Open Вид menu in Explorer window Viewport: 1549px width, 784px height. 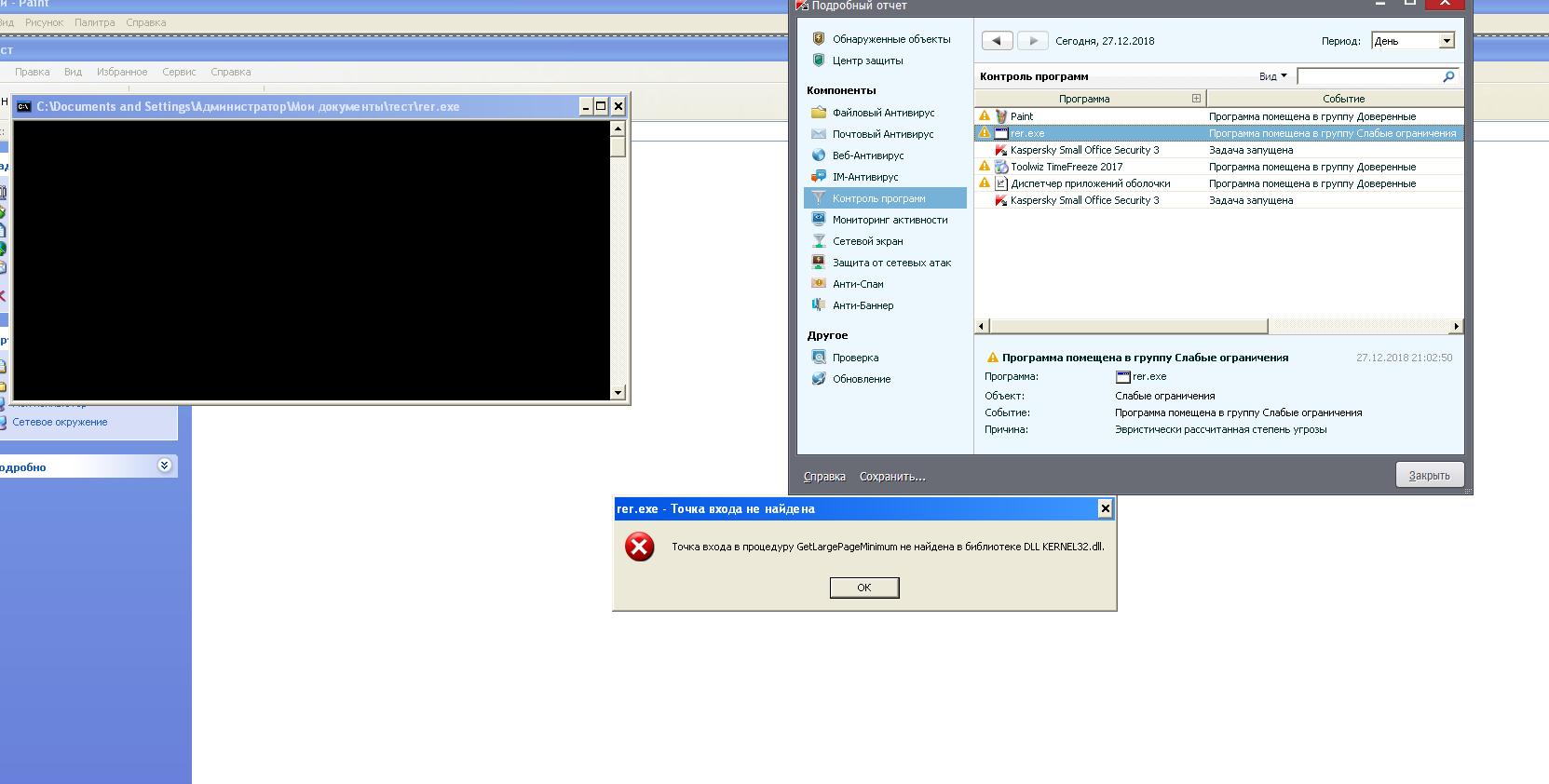pos(74,72)
